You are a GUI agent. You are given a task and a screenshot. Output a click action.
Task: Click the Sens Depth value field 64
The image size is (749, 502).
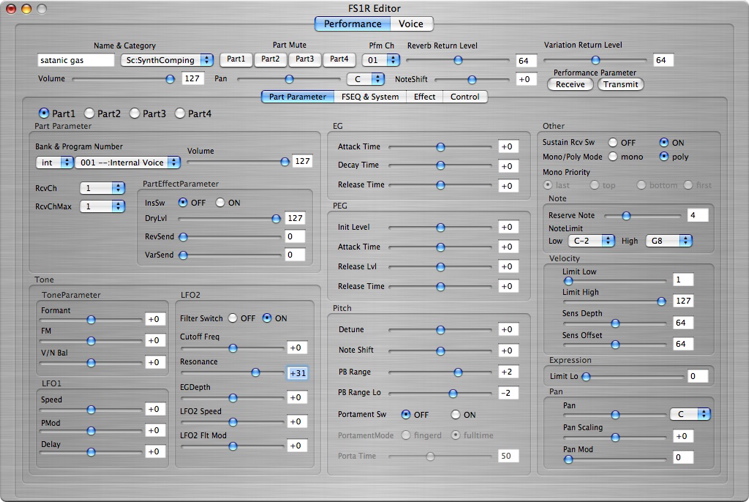click(x=683, y=323)
